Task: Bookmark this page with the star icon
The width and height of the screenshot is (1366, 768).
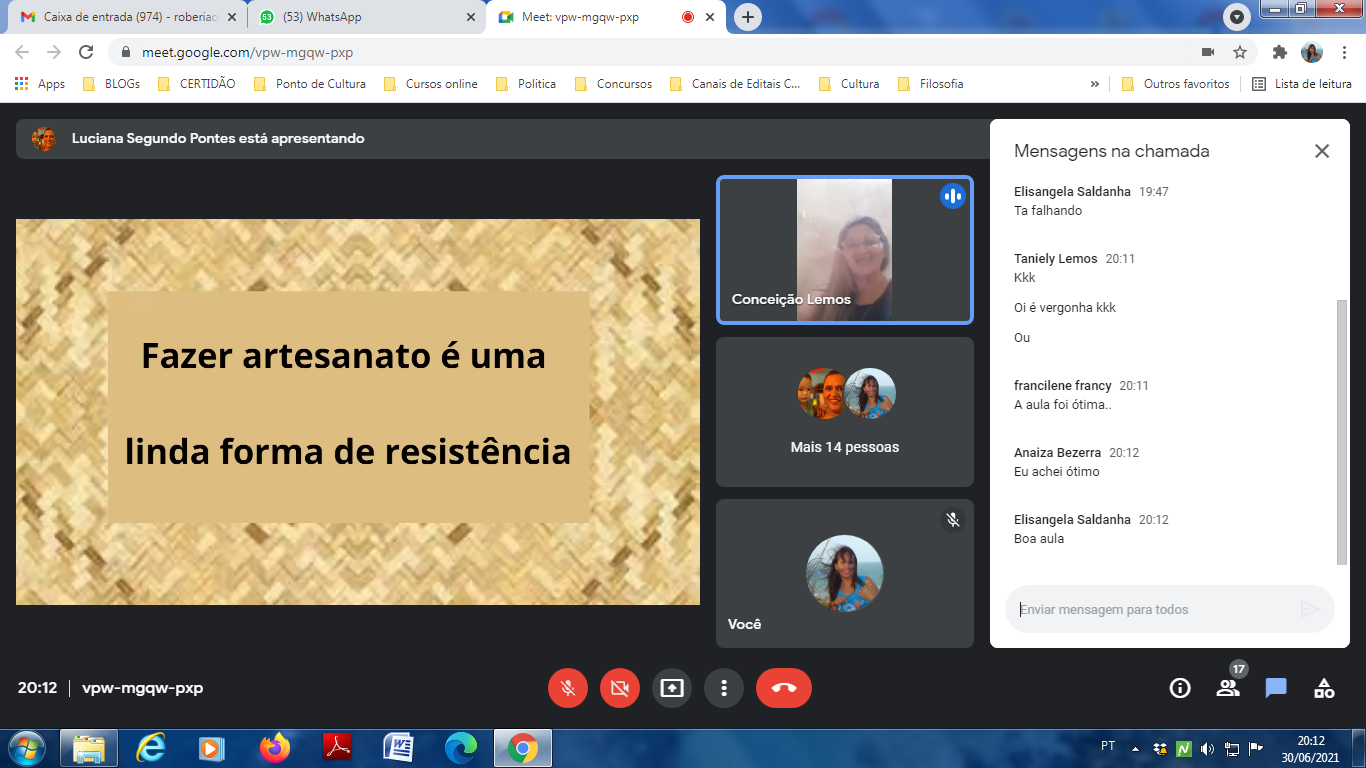Action: pyautogui.click(x=1240, y=52)
